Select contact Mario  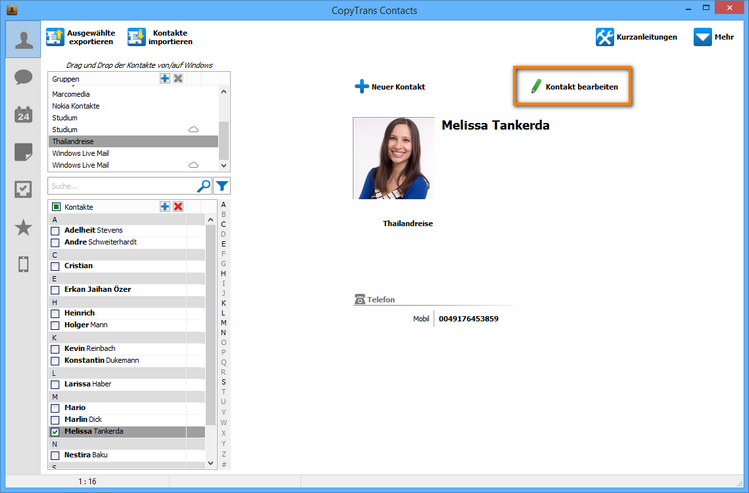pos(127,407)
